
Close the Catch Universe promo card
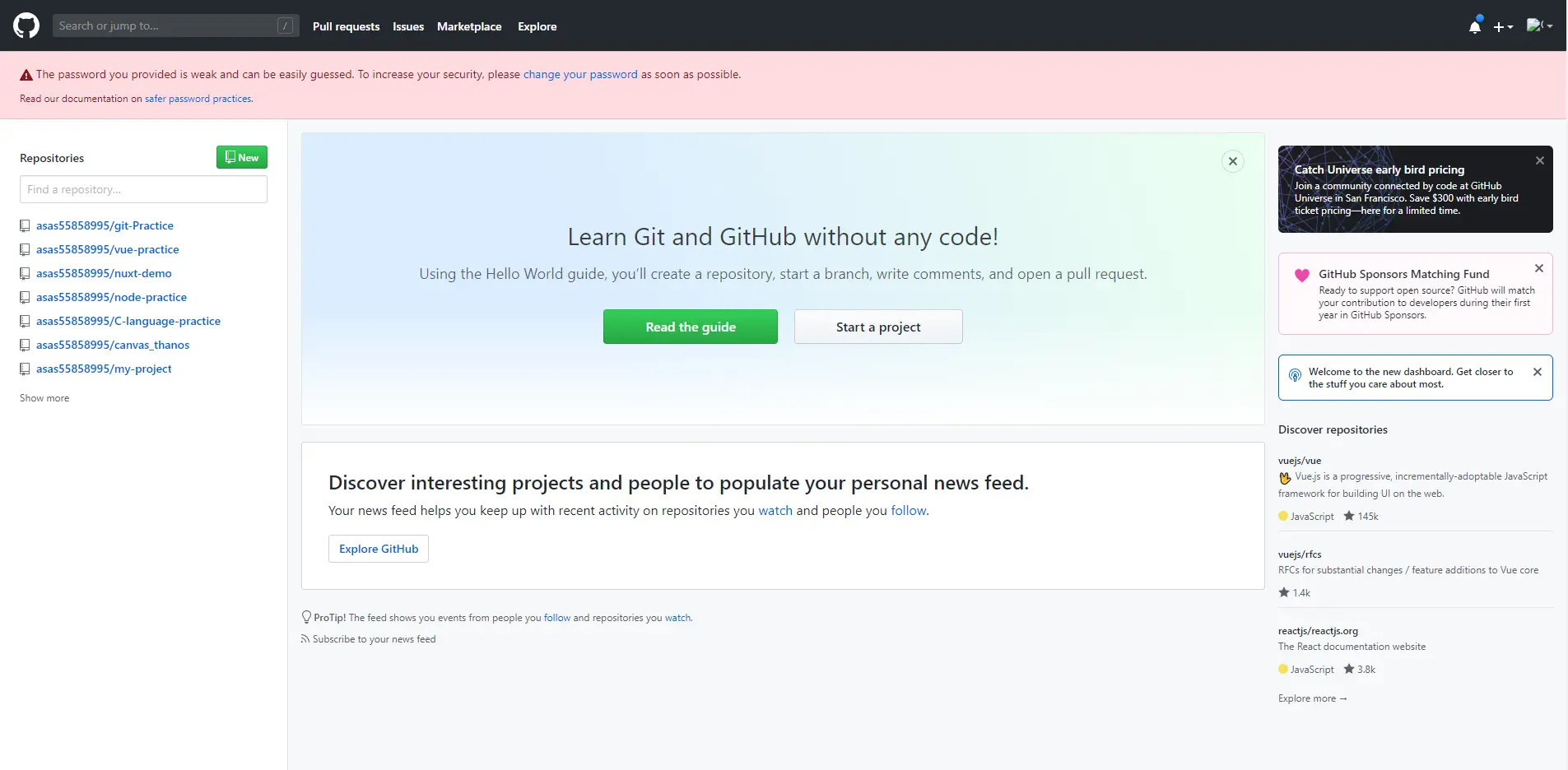pyautogui.click(x=1540, y=160)
